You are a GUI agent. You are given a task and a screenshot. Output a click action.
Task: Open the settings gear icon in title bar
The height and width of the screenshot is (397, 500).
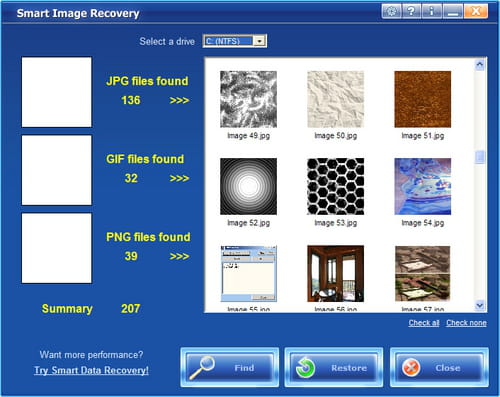tap(392, 12)
